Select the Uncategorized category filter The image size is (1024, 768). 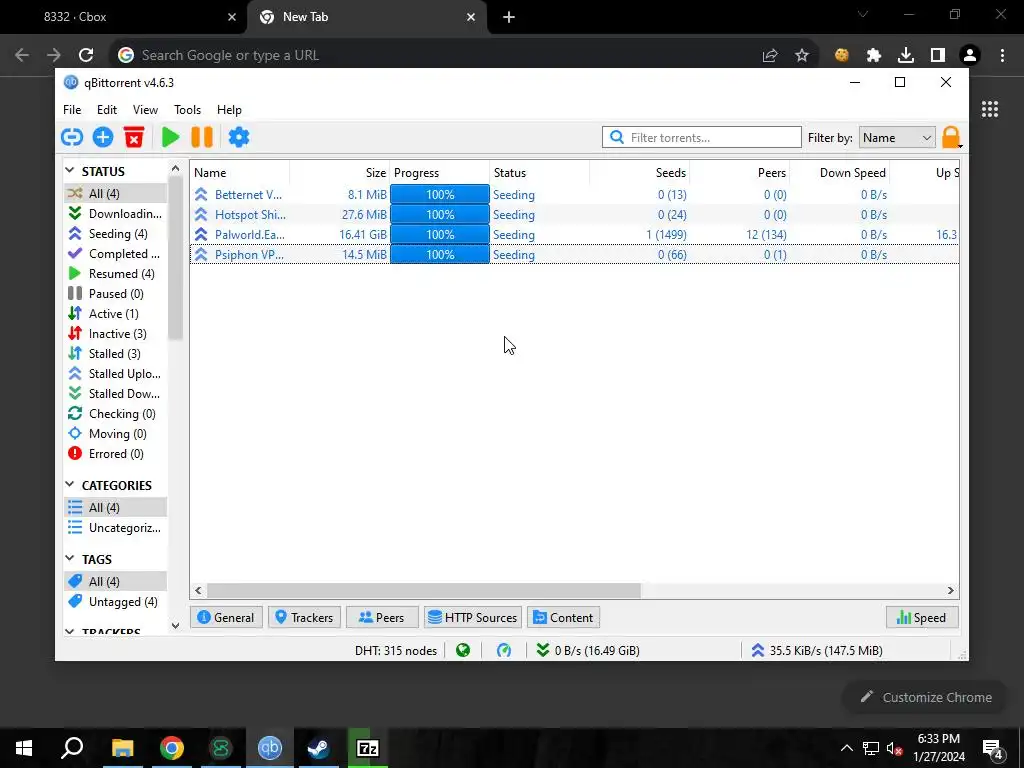(116, 528)
